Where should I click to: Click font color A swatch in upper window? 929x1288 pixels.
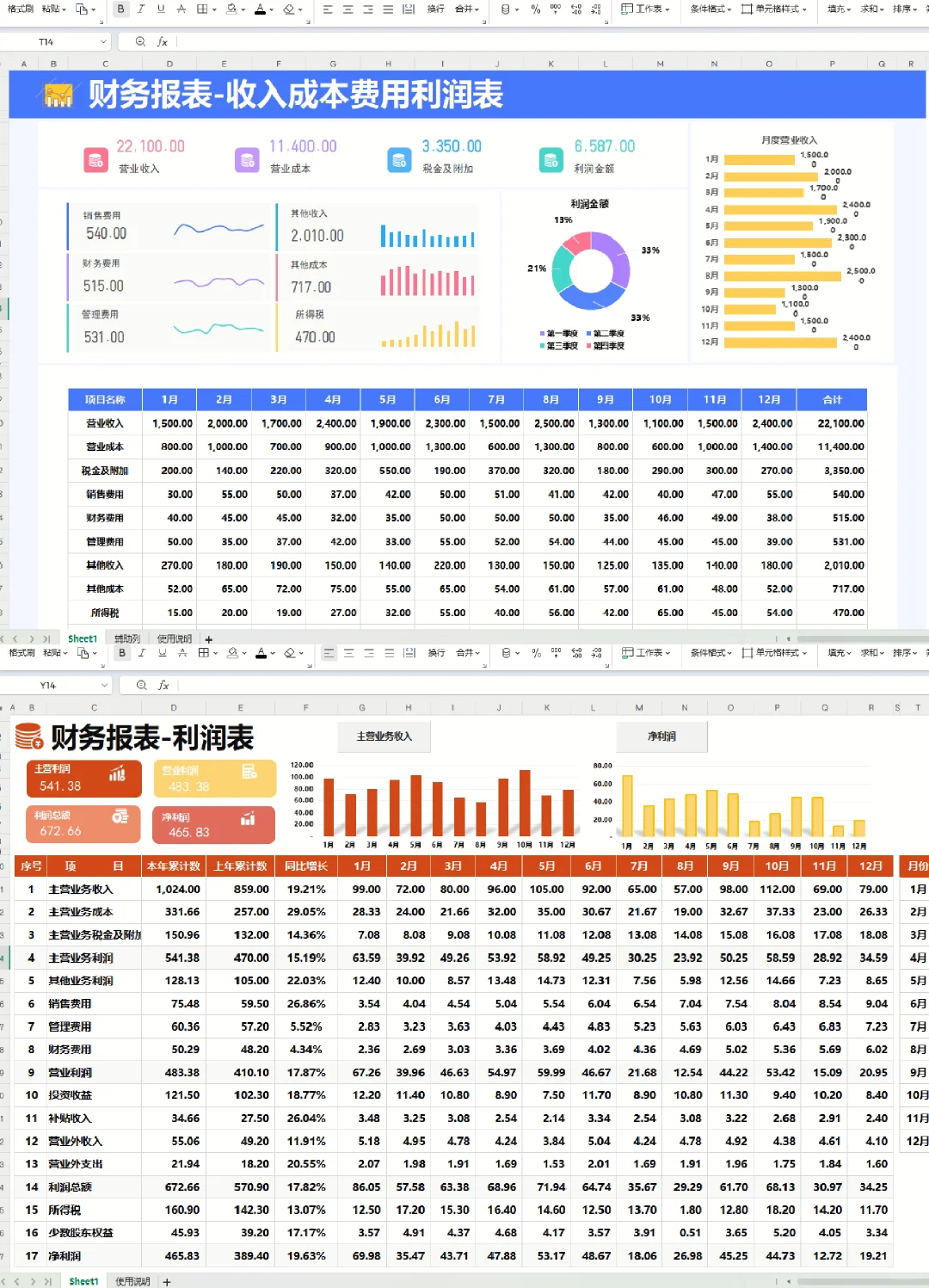click(260, 9)
